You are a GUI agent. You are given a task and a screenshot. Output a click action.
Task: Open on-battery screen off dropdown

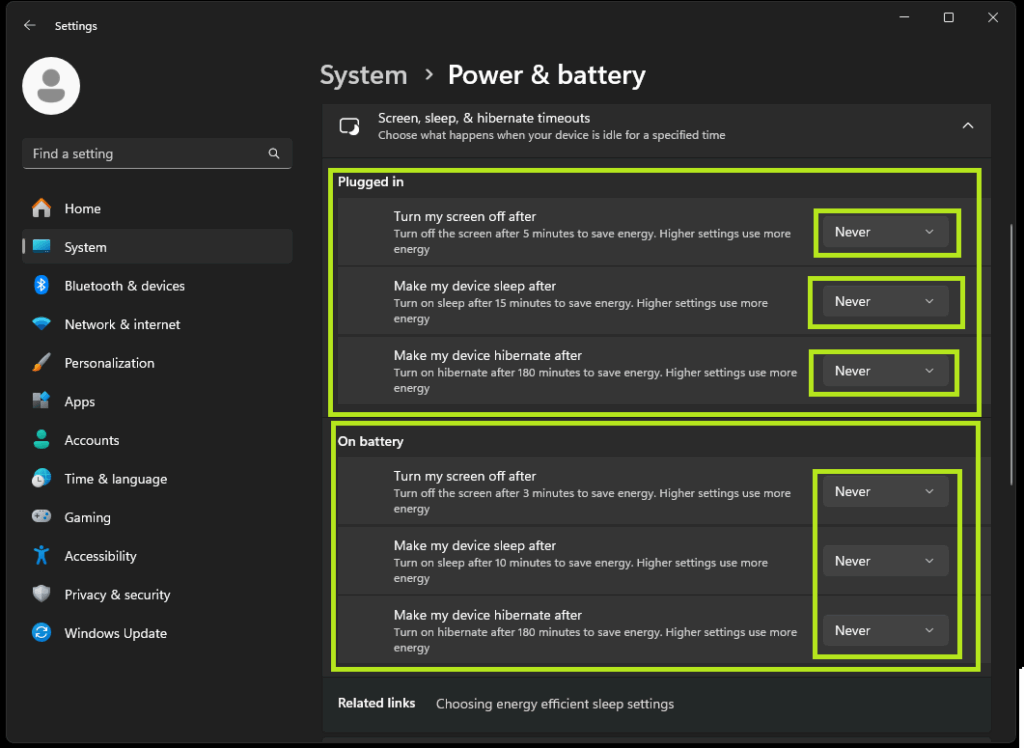point(885,491)
